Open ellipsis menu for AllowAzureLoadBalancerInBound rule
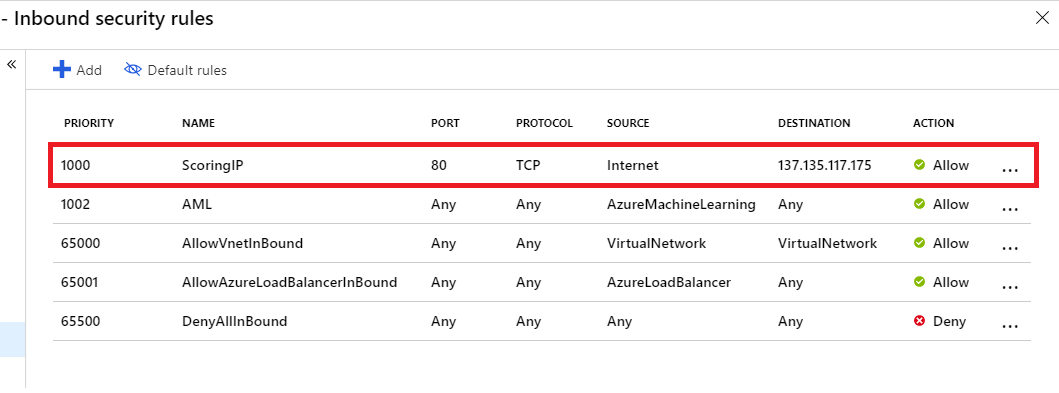Screen dimensions: 1059x393 1009,288
